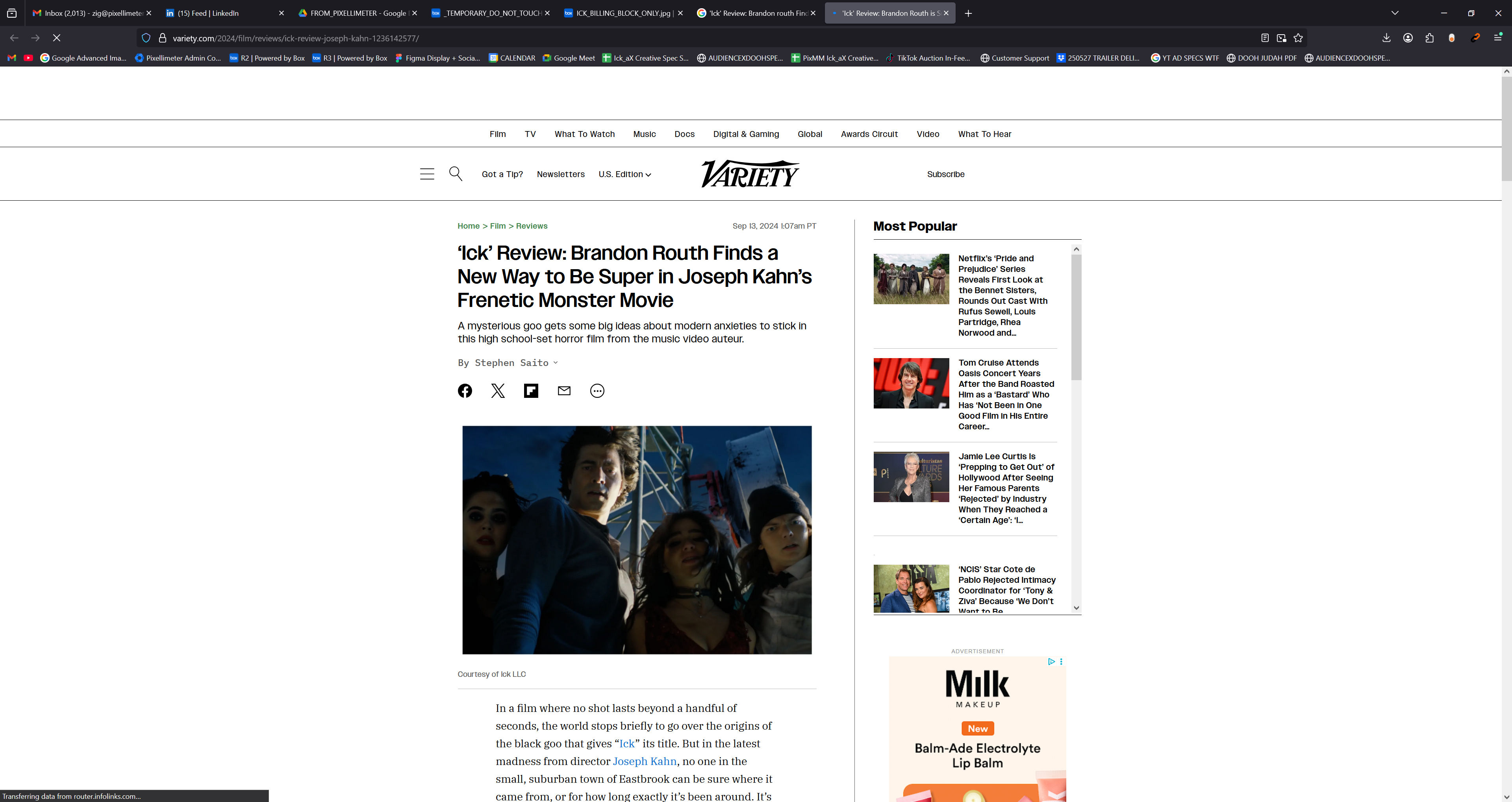Click Got a Tip? link
The image size is (1512, 802).
coord(502,174)
